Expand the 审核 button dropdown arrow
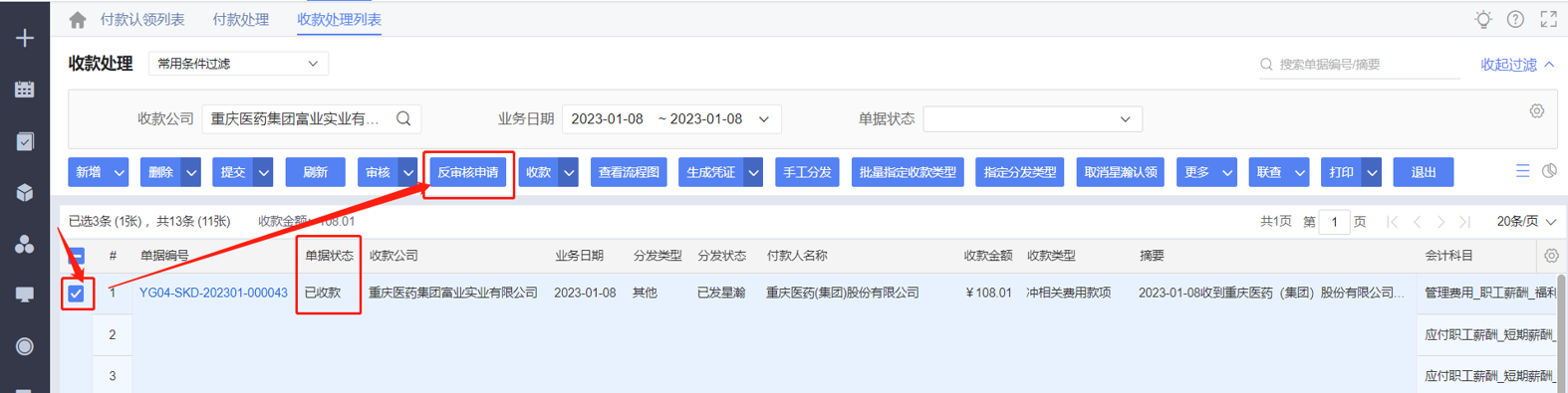The height and width of the screenshot is (393, 1568). click(x=408, y=172)
